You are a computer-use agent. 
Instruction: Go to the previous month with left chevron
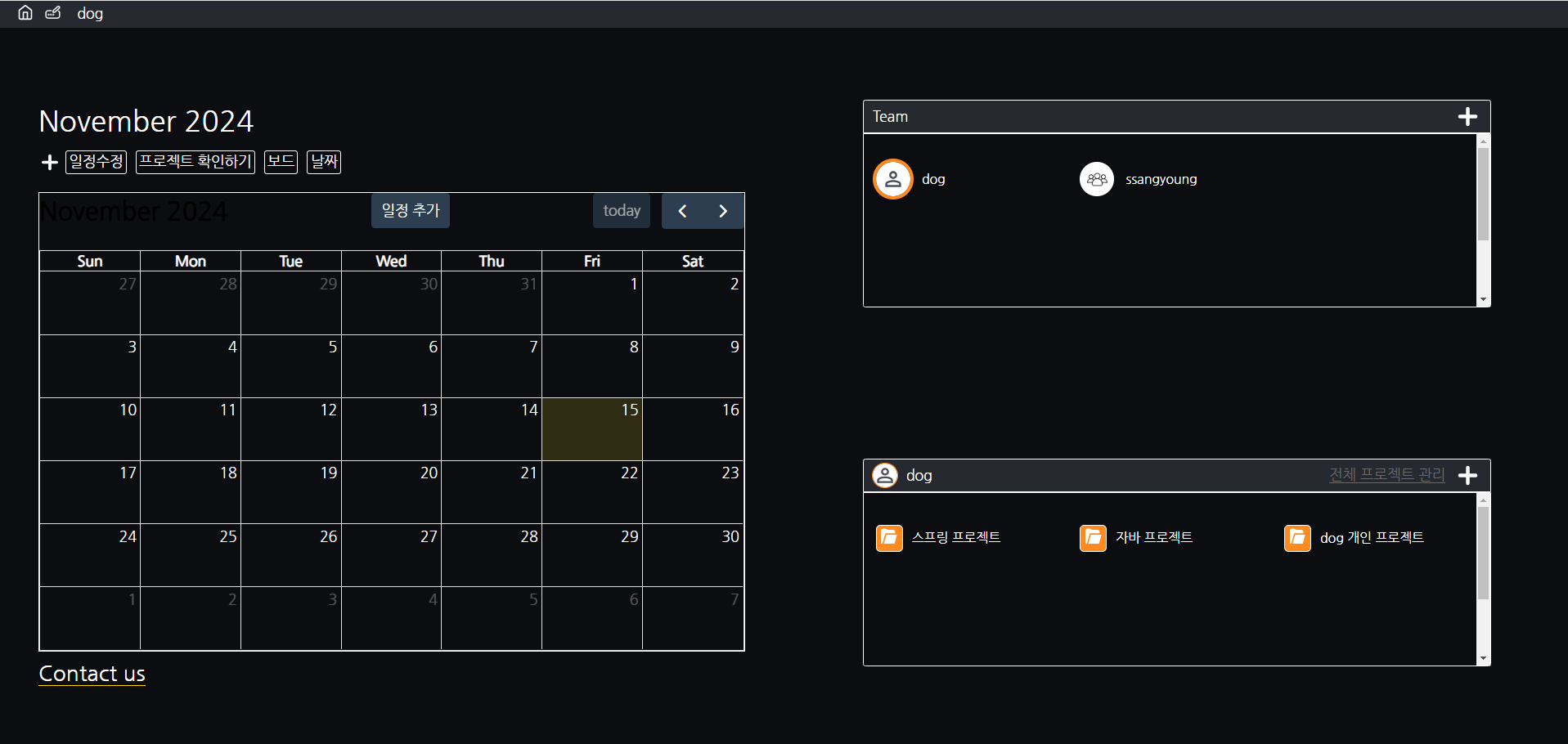click(682, 211)
